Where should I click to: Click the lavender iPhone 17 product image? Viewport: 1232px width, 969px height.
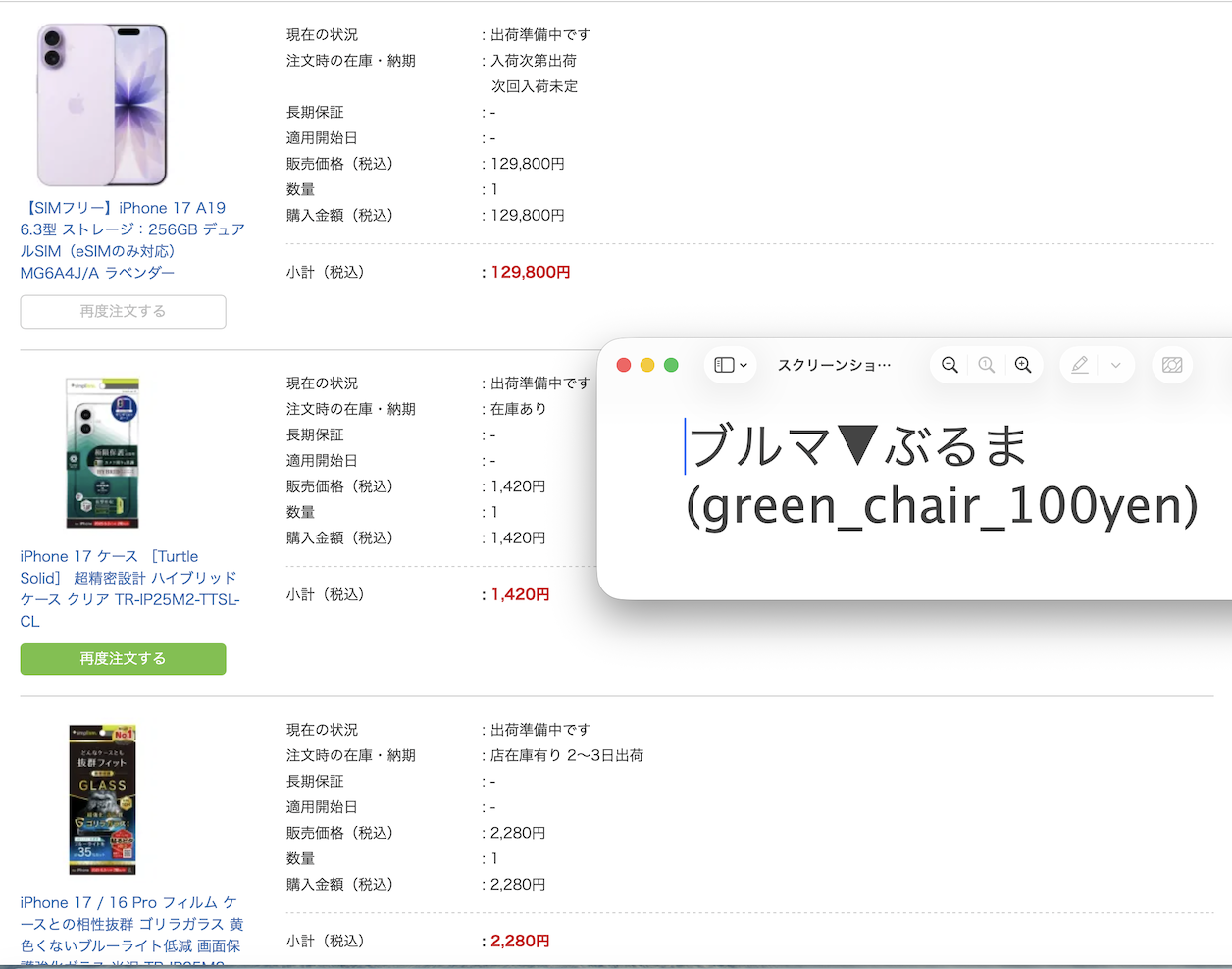tap(102, 105)
